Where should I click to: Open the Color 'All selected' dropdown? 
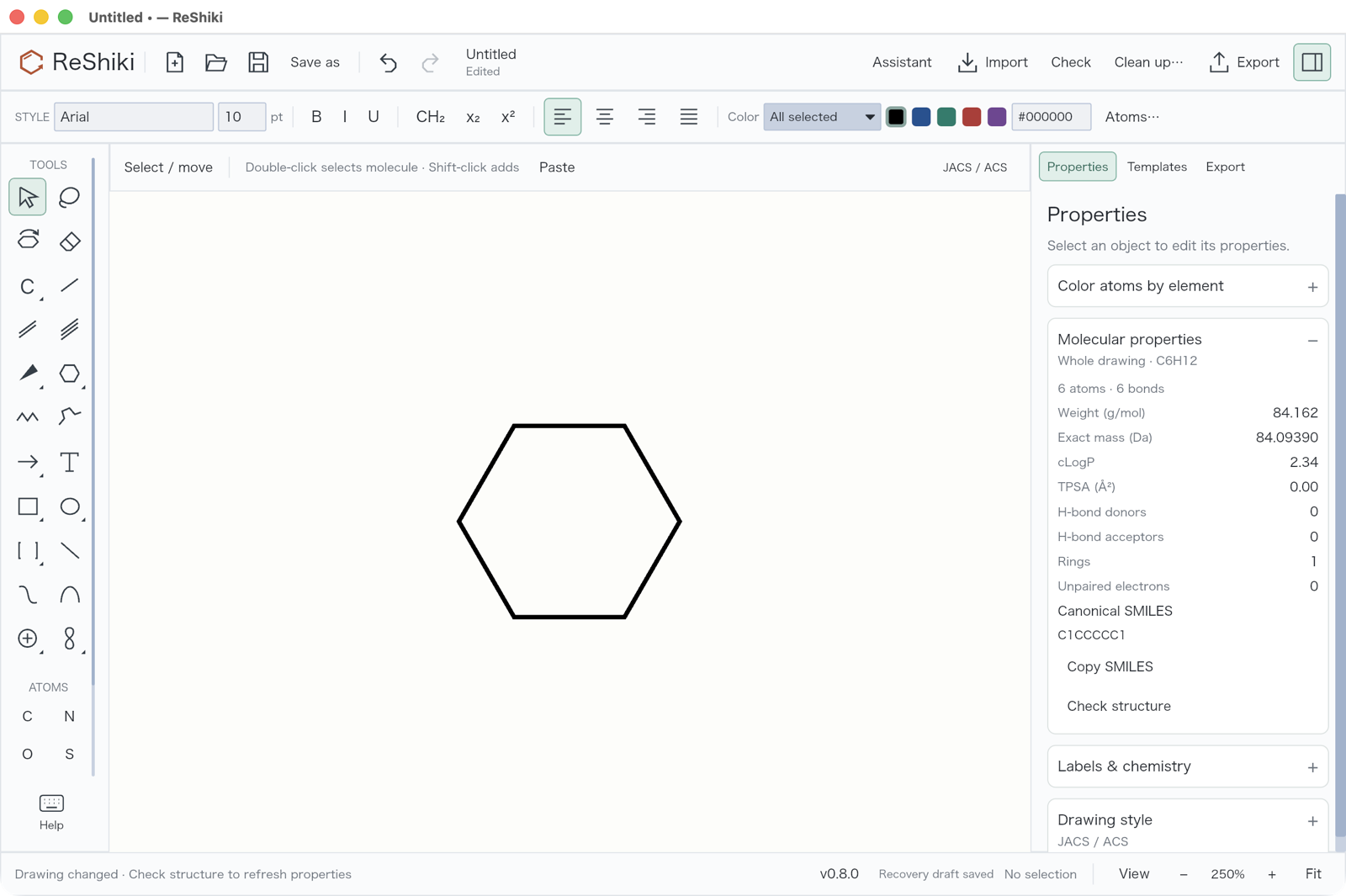(822, 117)
